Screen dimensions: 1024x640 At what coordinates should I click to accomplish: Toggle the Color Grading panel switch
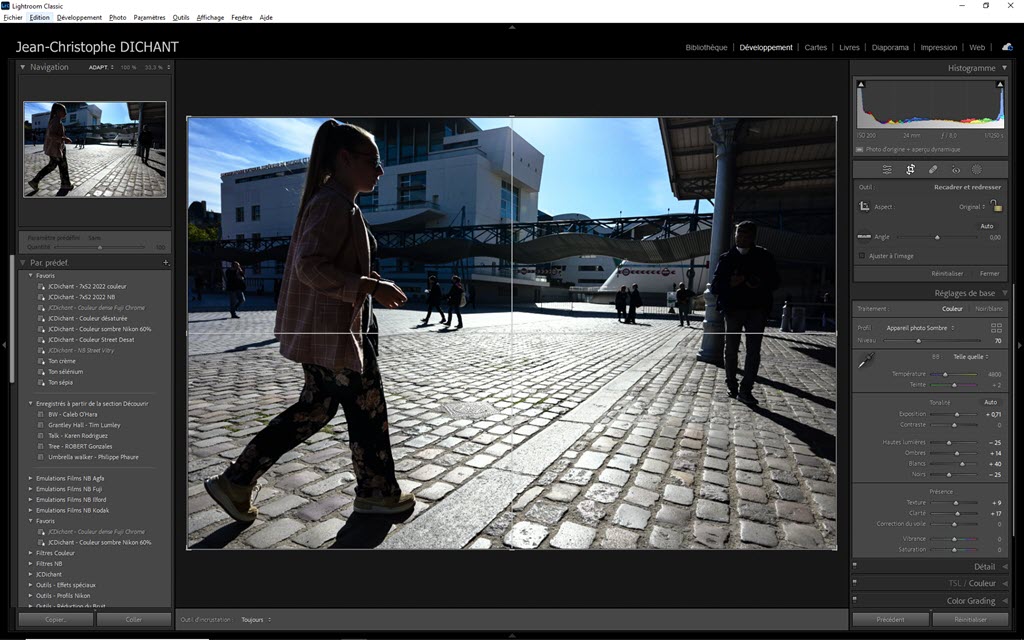[x=855, y=599]
